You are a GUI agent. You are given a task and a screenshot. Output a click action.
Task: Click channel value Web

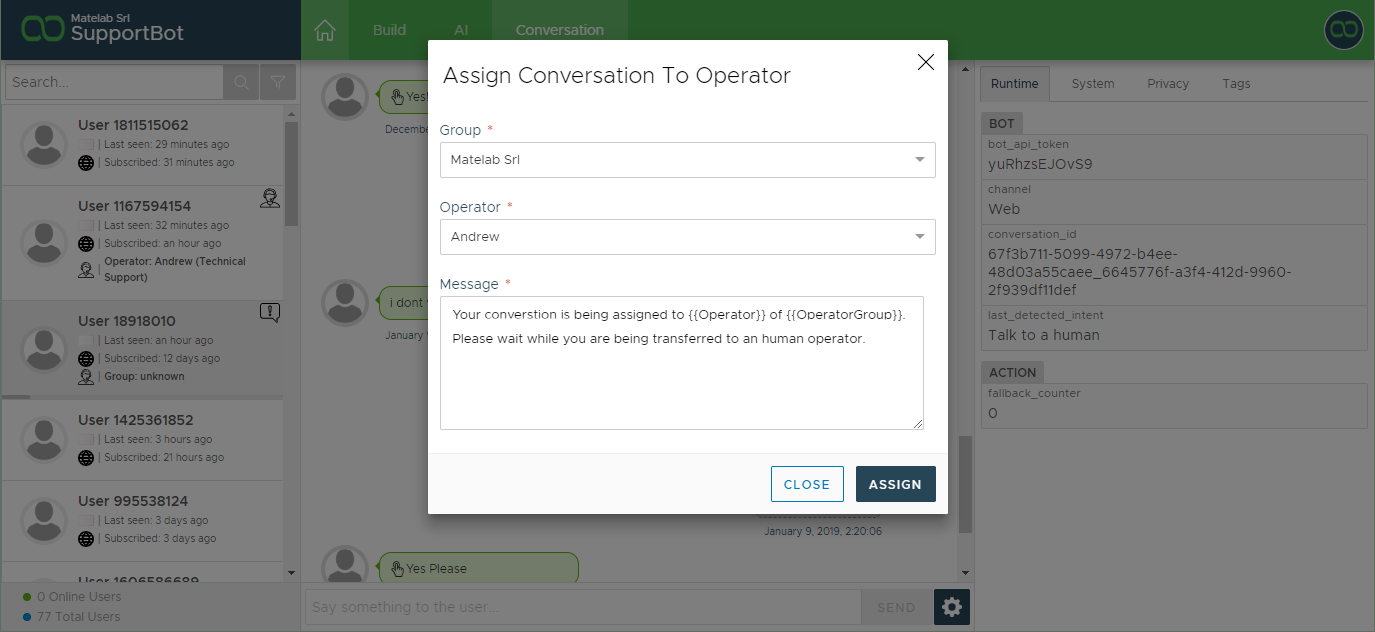(x=1004, y=209)
